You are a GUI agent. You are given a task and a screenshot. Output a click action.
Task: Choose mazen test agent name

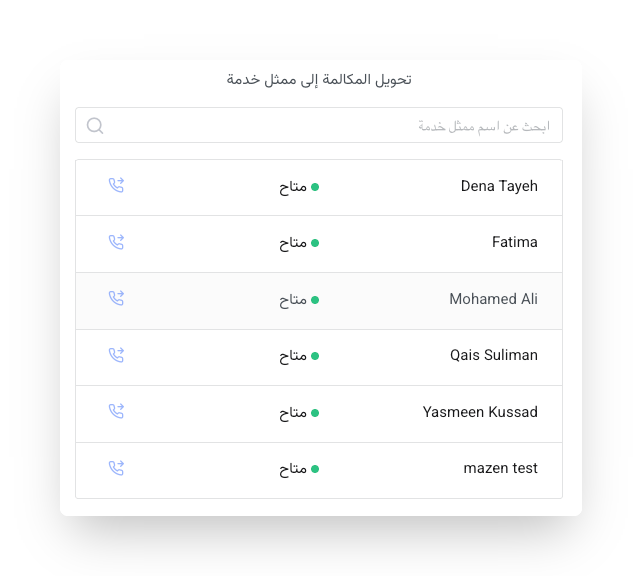point(500,468)
